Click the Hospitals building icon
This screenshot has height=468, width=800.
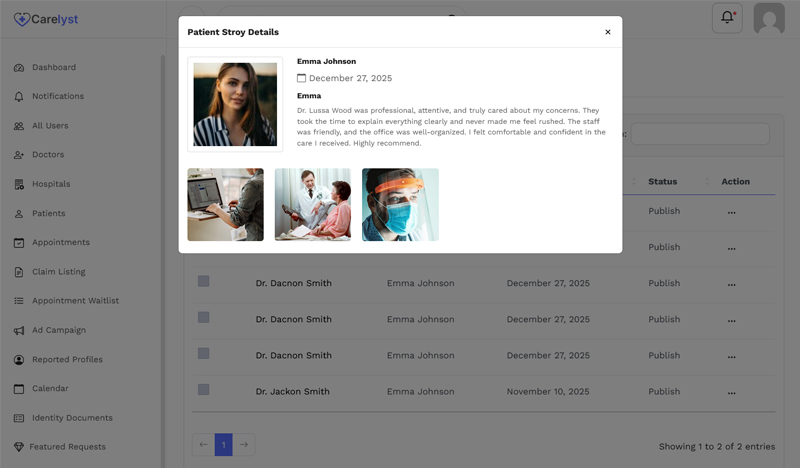coord(19,184)
